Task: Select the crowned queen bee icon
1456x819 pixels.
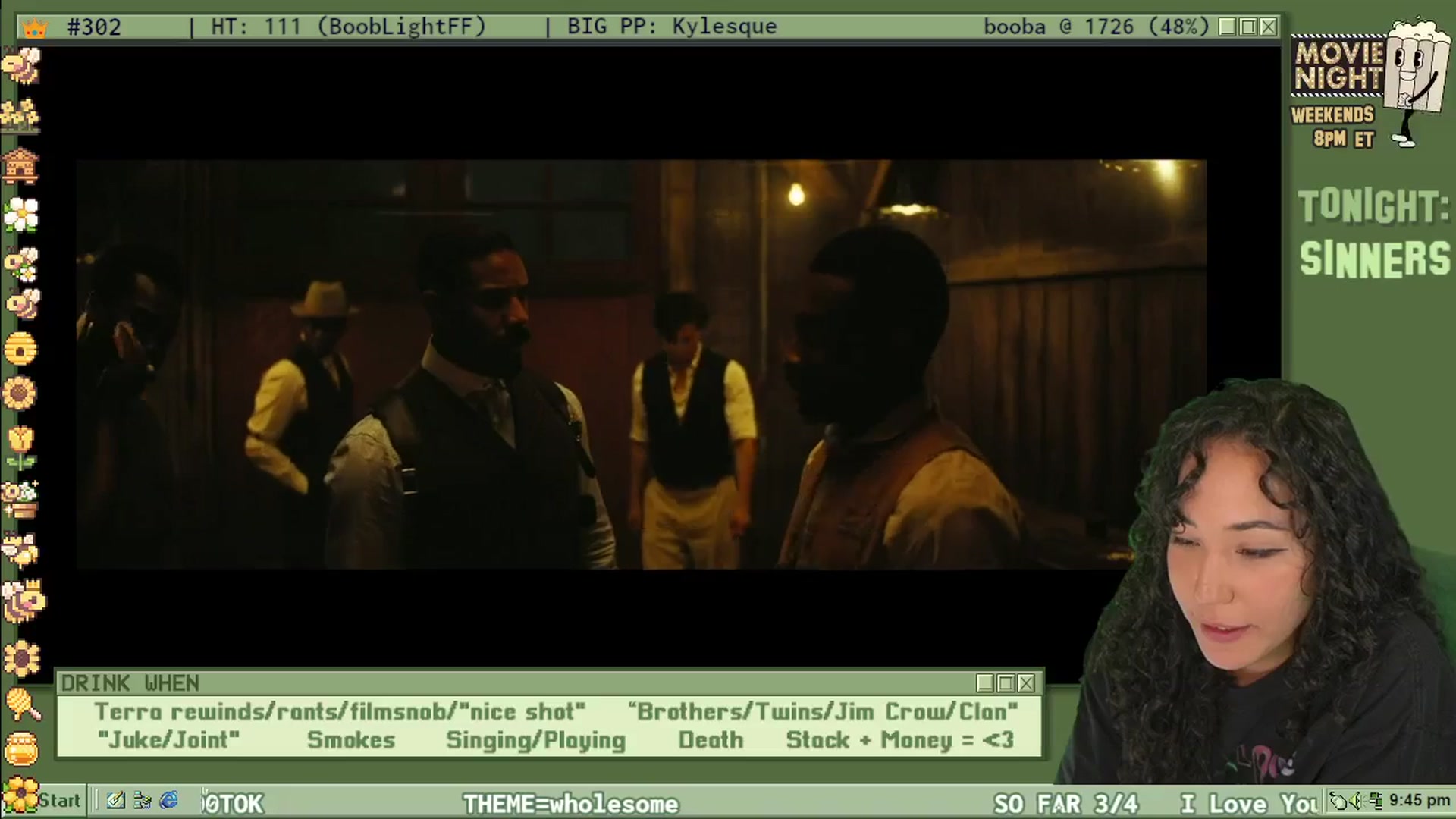Action: point(23,601)
